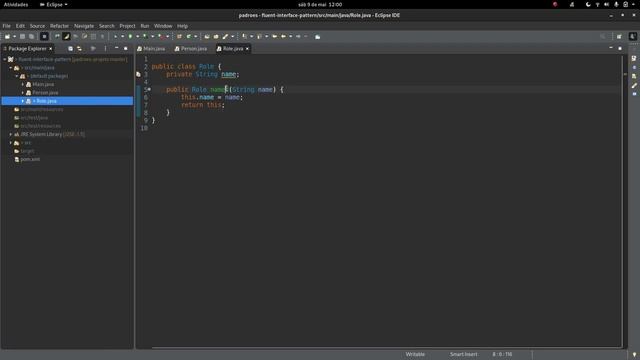This screenshot has height=360, width=640.
Task: Click the green Run toolbar button
Action: (x=131, y=37)
